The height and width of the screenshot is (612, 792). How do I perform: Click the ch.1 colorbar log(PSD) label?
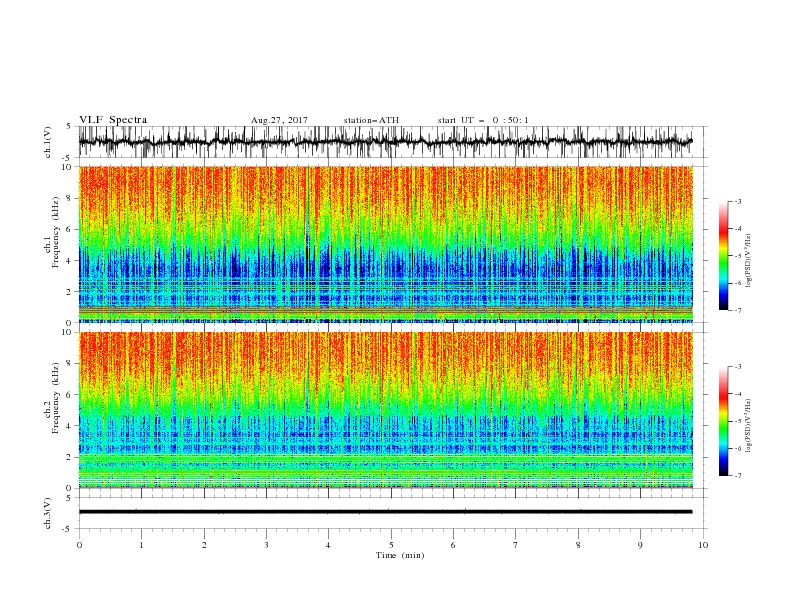[748, 261]
